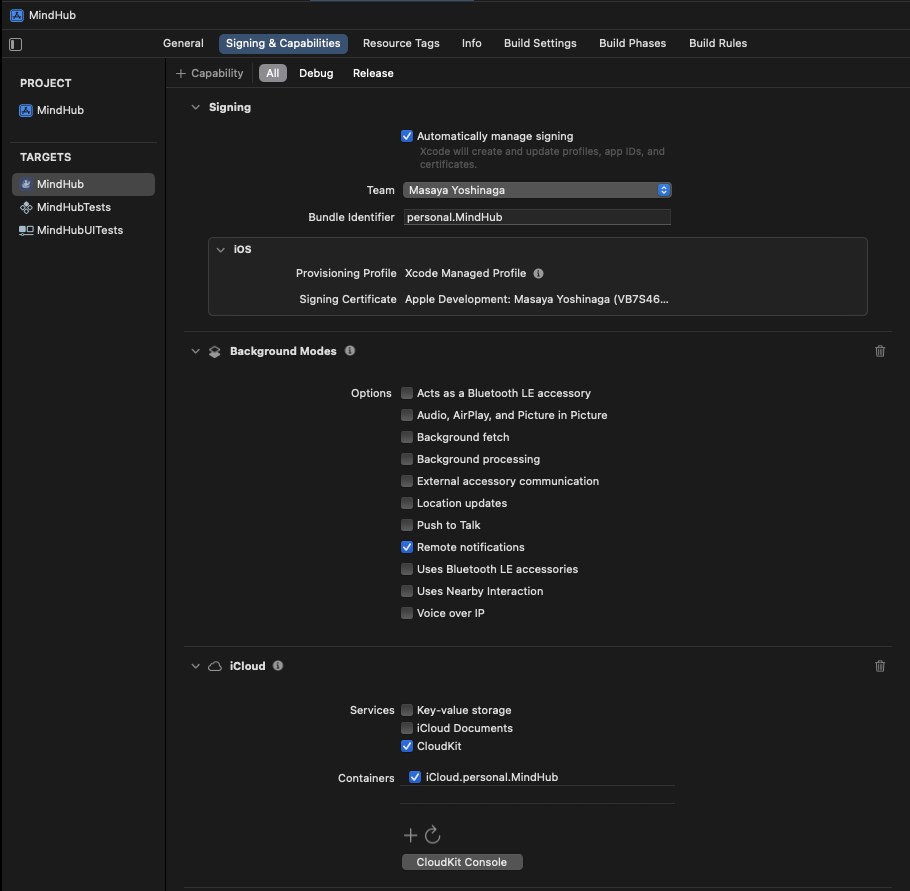
Task: Filter capabilities by Release
Action: click(x=373, y=74)
